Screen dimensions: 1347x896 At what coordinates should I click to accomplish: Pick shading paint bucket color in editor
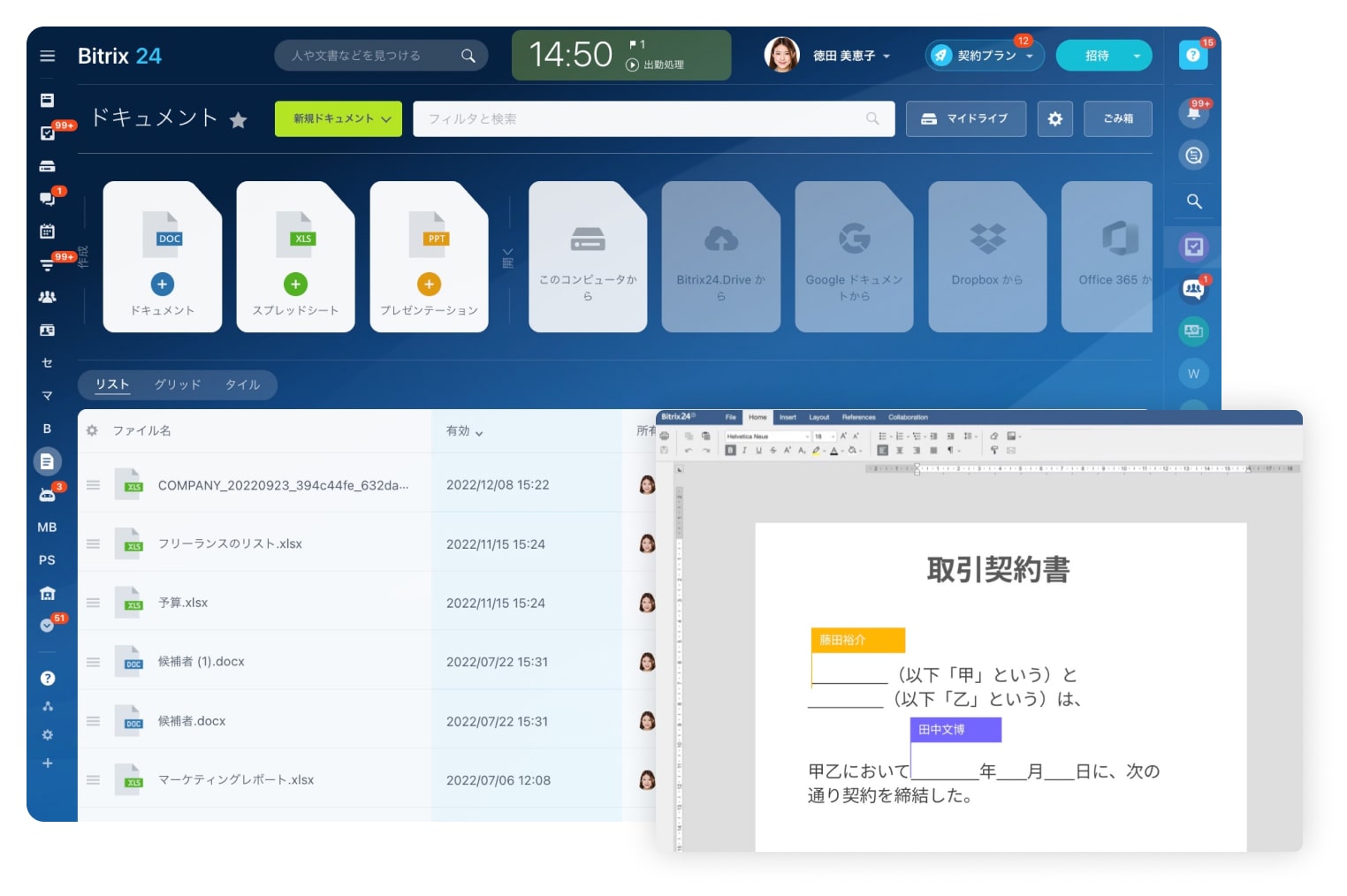click(852, 451)
